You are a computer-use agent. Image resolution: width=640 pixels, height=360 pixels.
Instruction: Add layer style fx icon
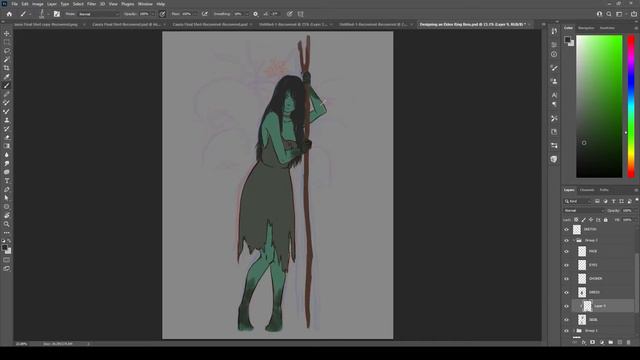(584, 342)
